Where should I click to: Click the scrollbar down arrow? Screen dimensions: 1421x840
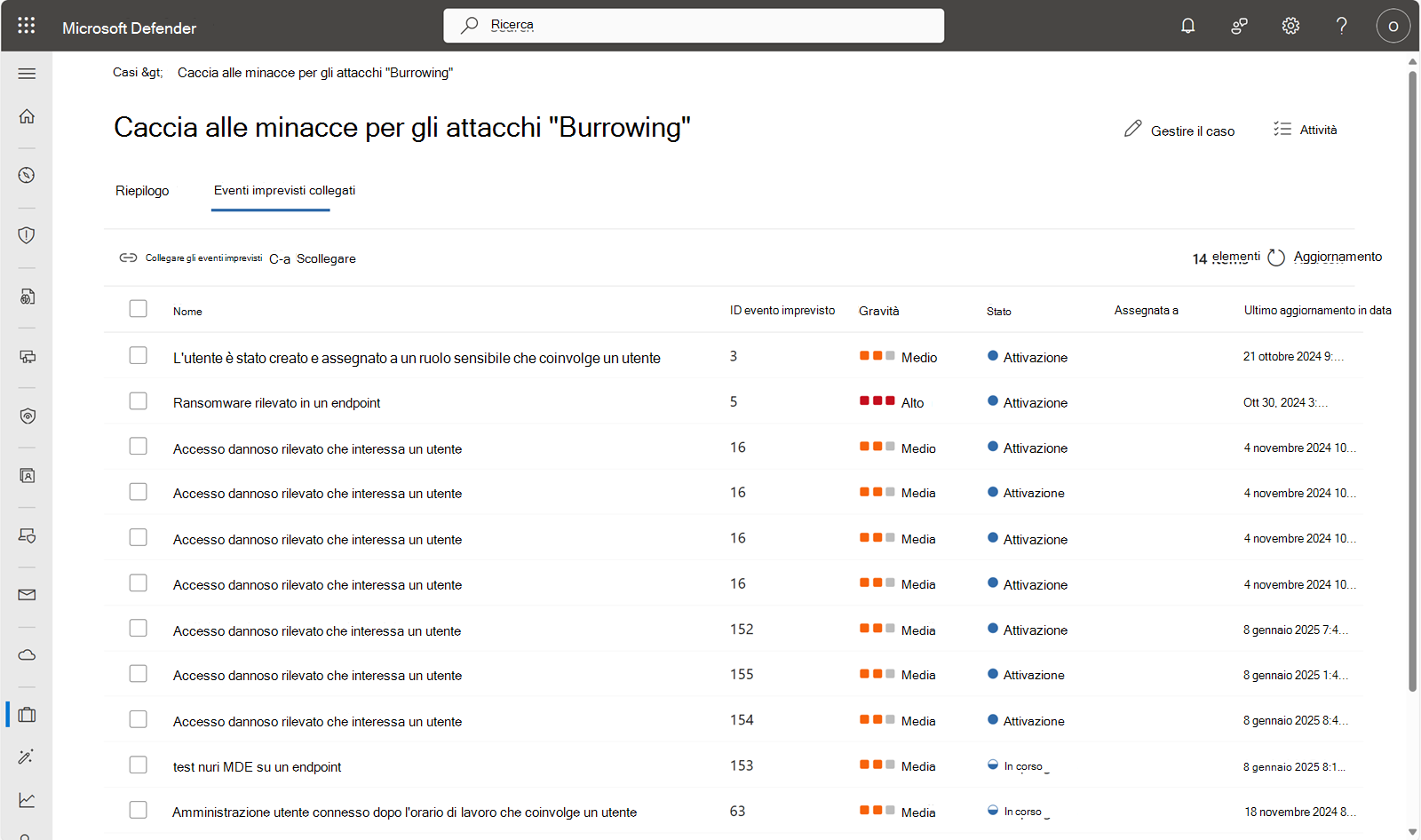point(1412,832)
